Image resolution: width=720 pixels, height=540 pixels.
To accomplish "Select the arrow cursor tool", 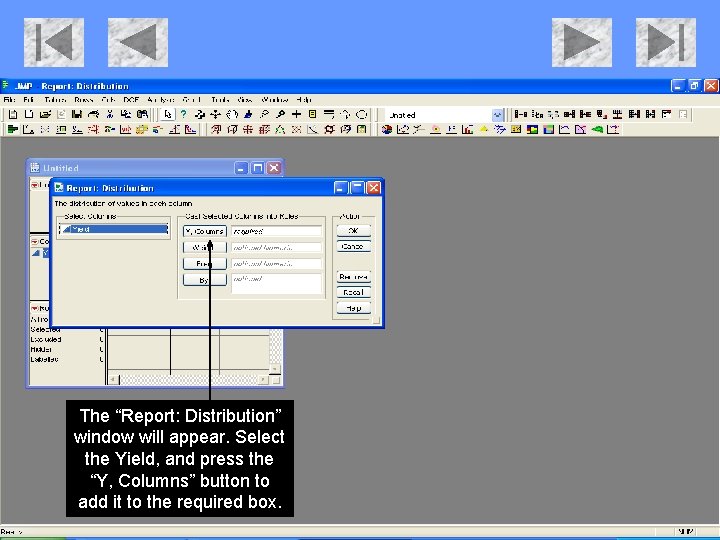I will pyautogui.click(x=168, y=114).
